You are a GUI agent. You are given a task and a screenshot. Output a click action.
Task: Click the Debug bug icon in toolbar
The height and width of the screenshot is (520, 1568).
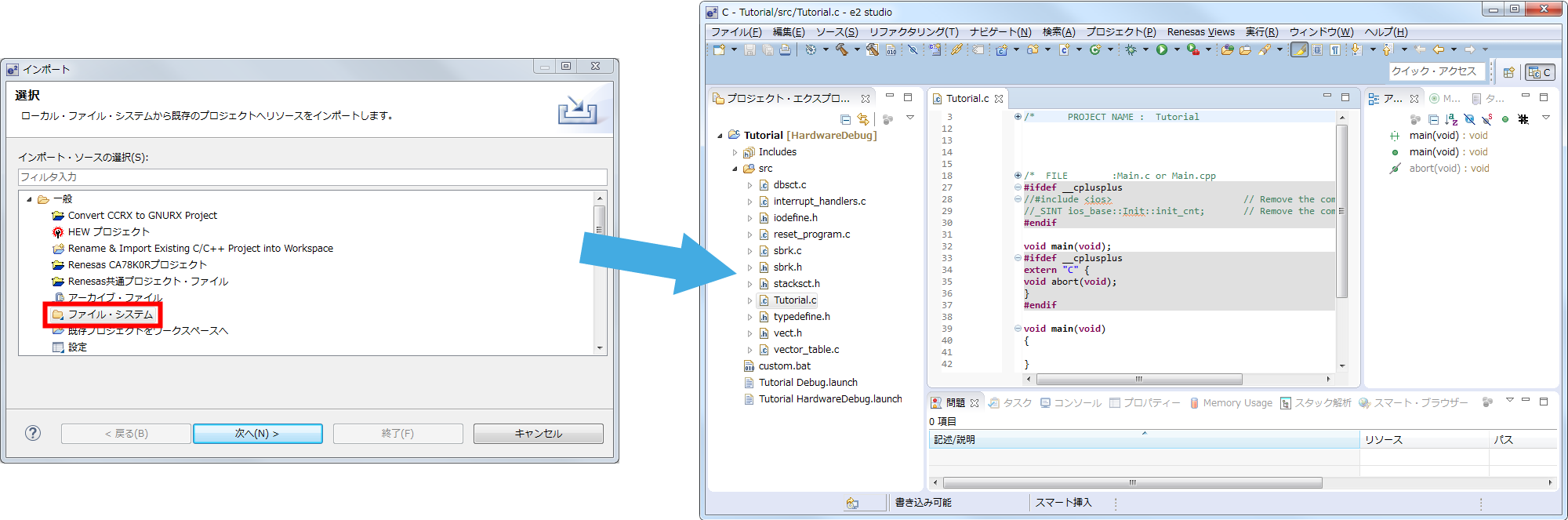(x=1131, y=49)
